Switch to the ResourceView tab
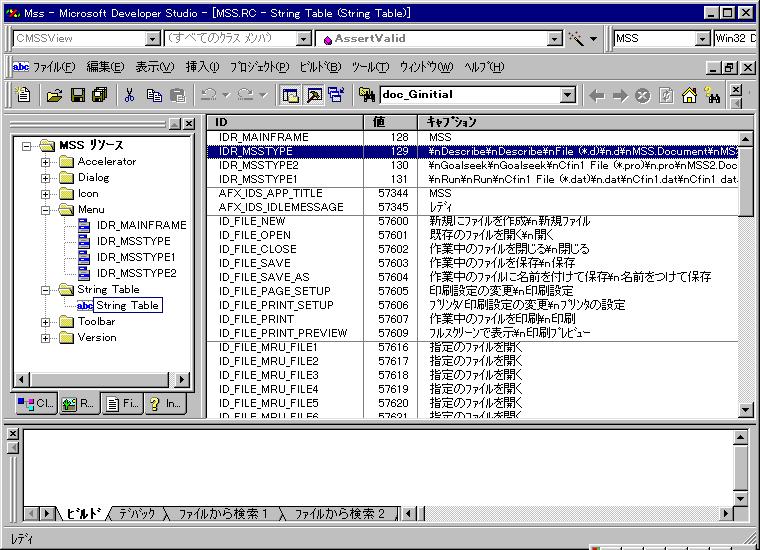The image size is (760, 550). point(79,403)
